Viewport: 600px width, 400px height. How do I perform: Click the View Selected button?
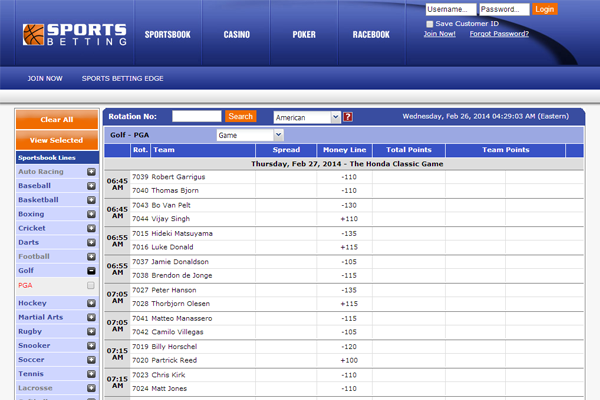click(57, 140)
